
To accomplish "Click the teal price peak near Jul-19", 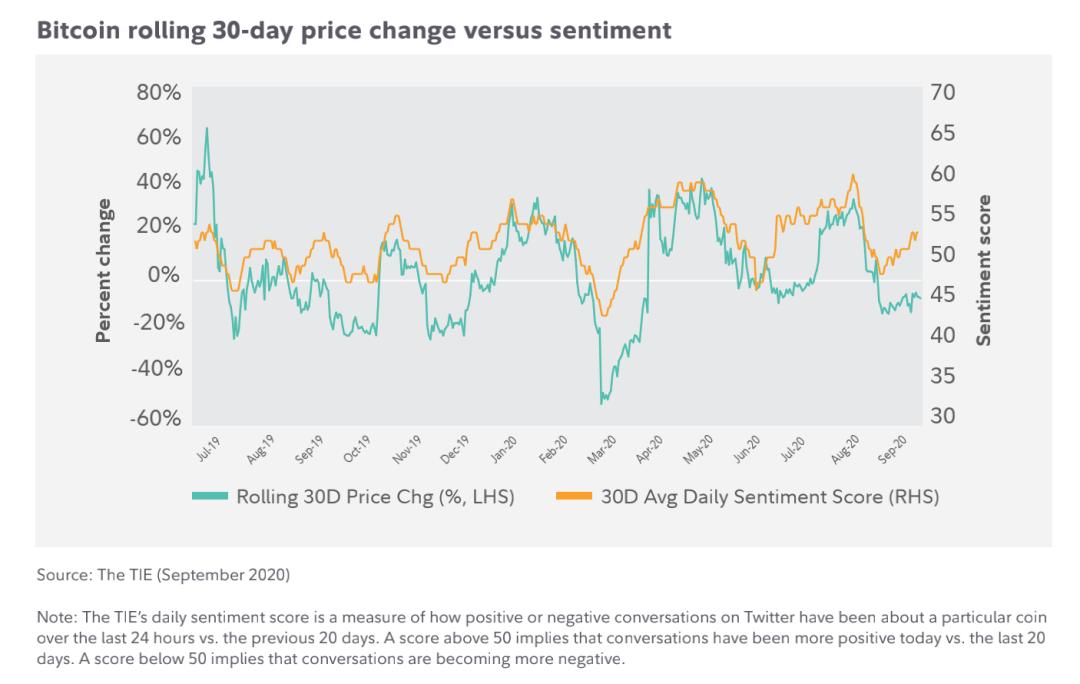I will tap(207, 129).
